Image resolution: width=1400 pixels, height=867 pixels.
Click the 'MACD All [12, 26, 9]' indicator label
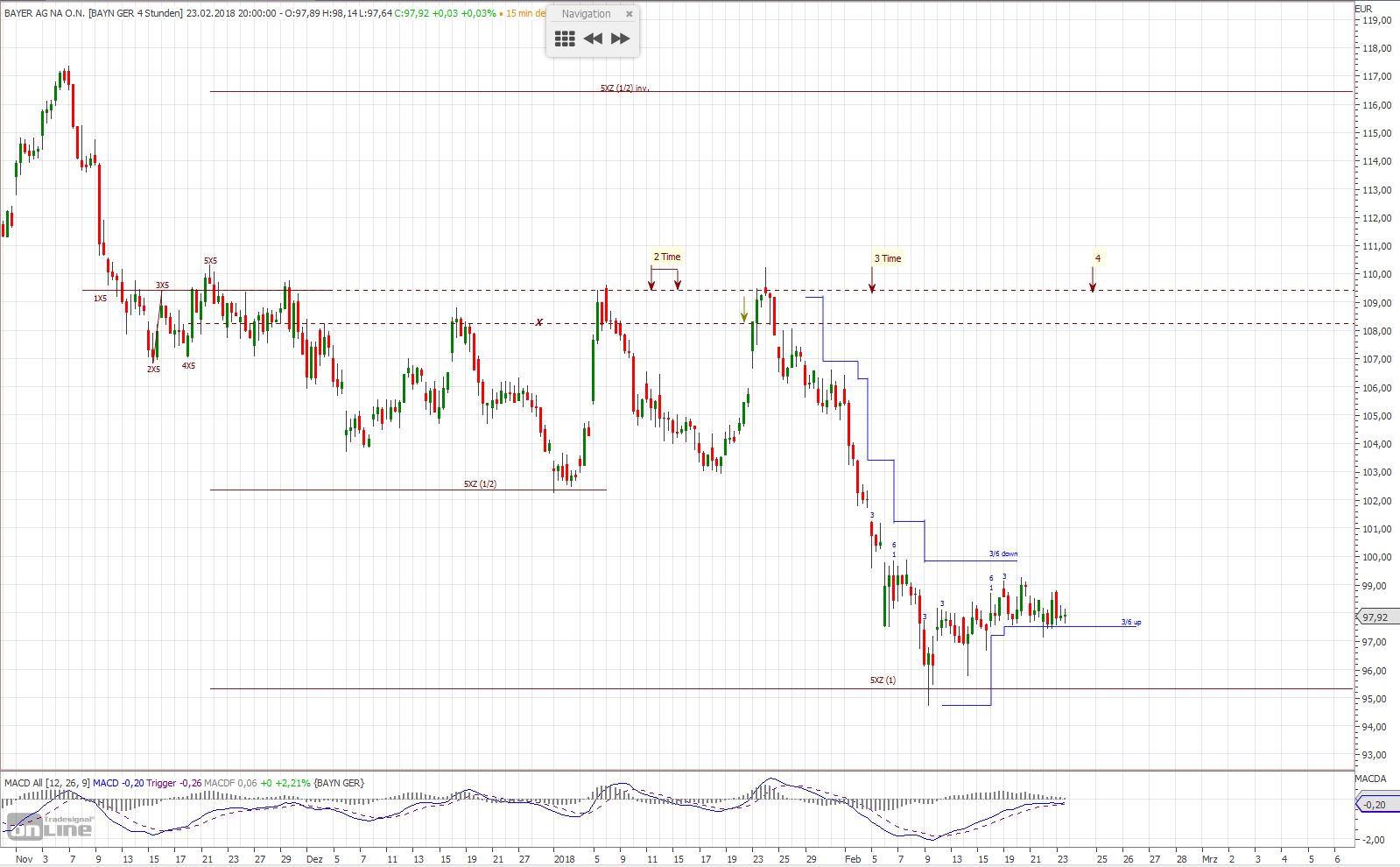pyautogui.click(x=46, y=783)
